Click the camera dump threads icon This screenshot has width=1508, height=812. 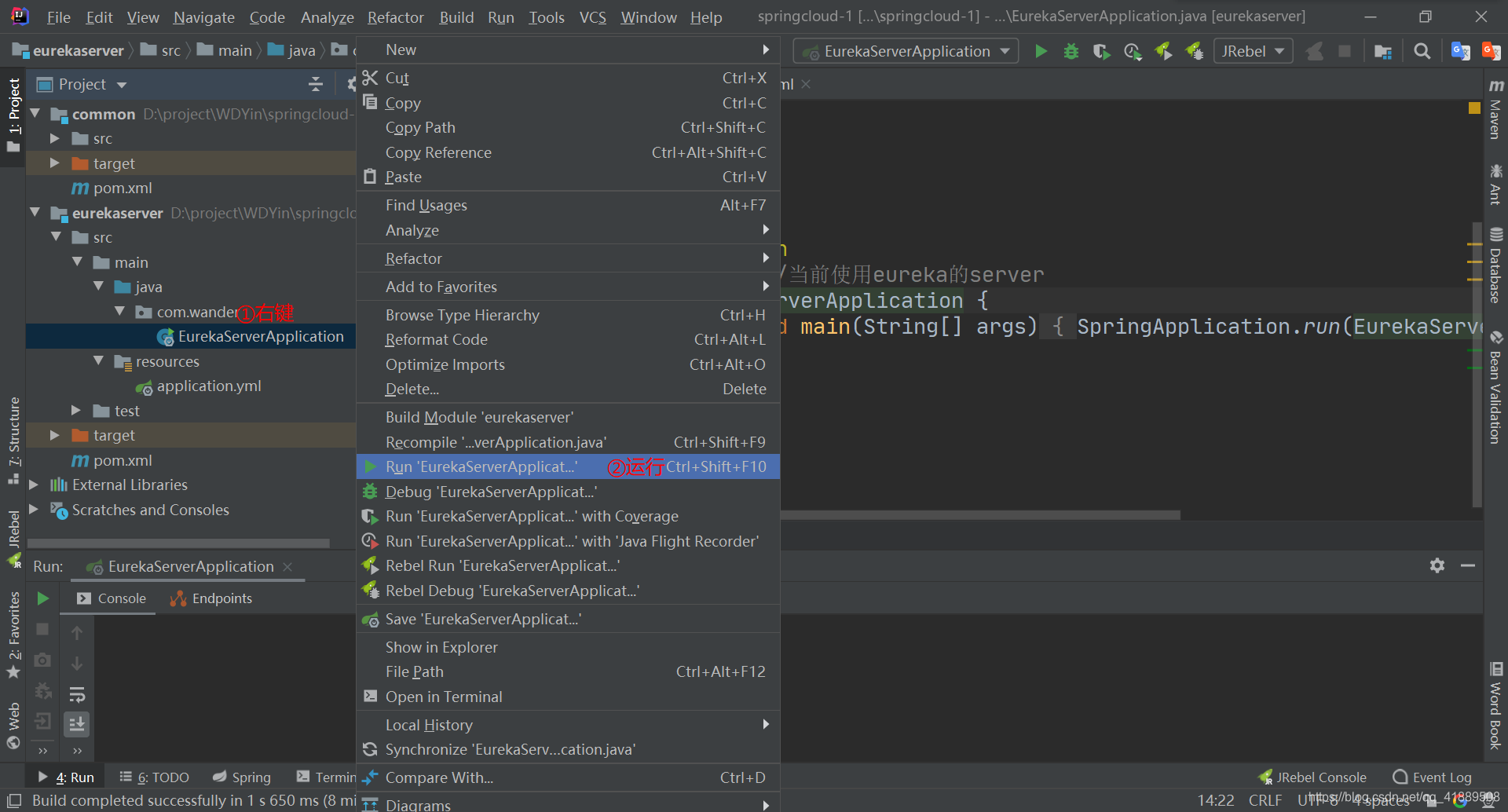[43, 660]
